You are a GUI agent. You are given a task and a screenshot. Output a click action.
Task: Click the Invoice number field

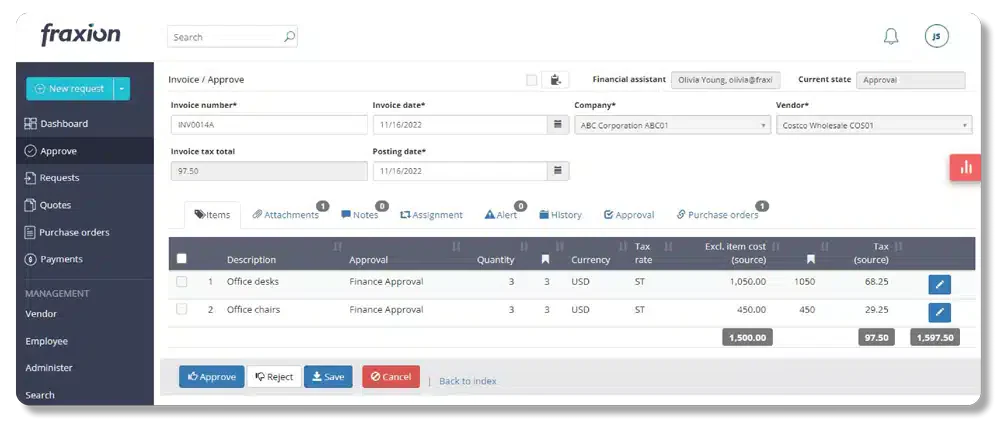click(269, 125)
